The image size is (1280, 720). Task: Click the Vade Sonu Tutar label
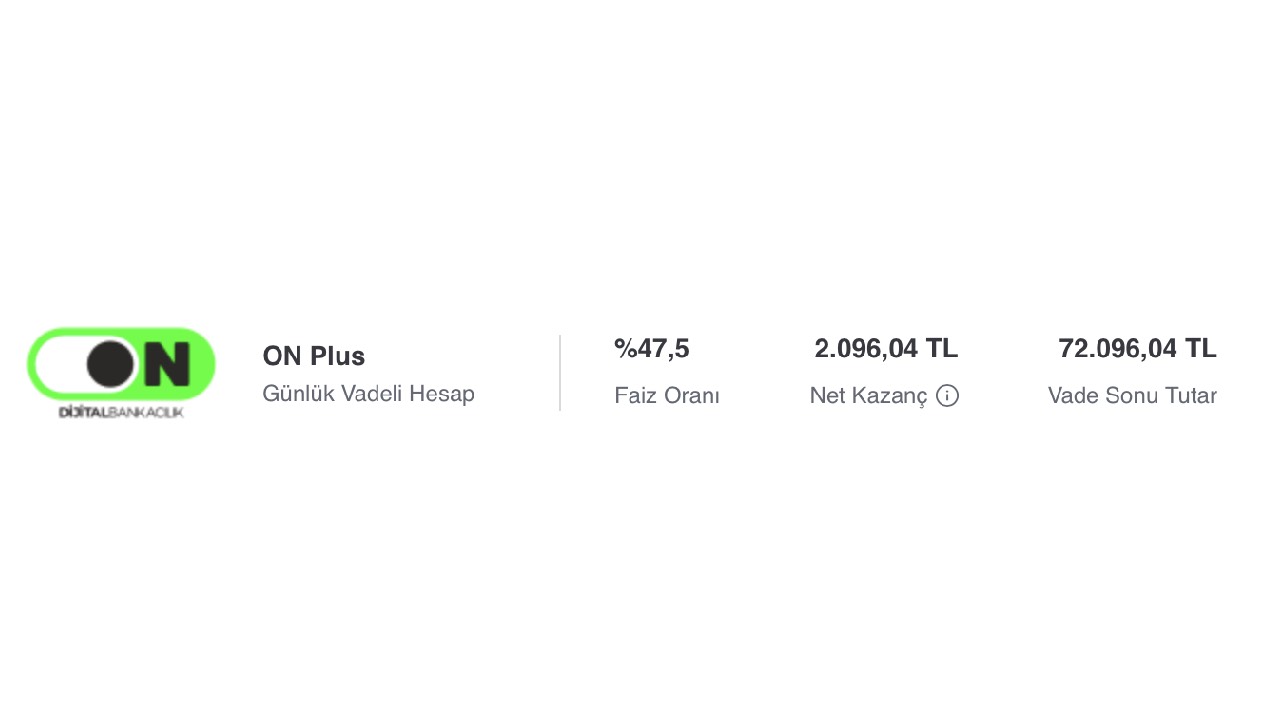click(x=1132, y=396)
